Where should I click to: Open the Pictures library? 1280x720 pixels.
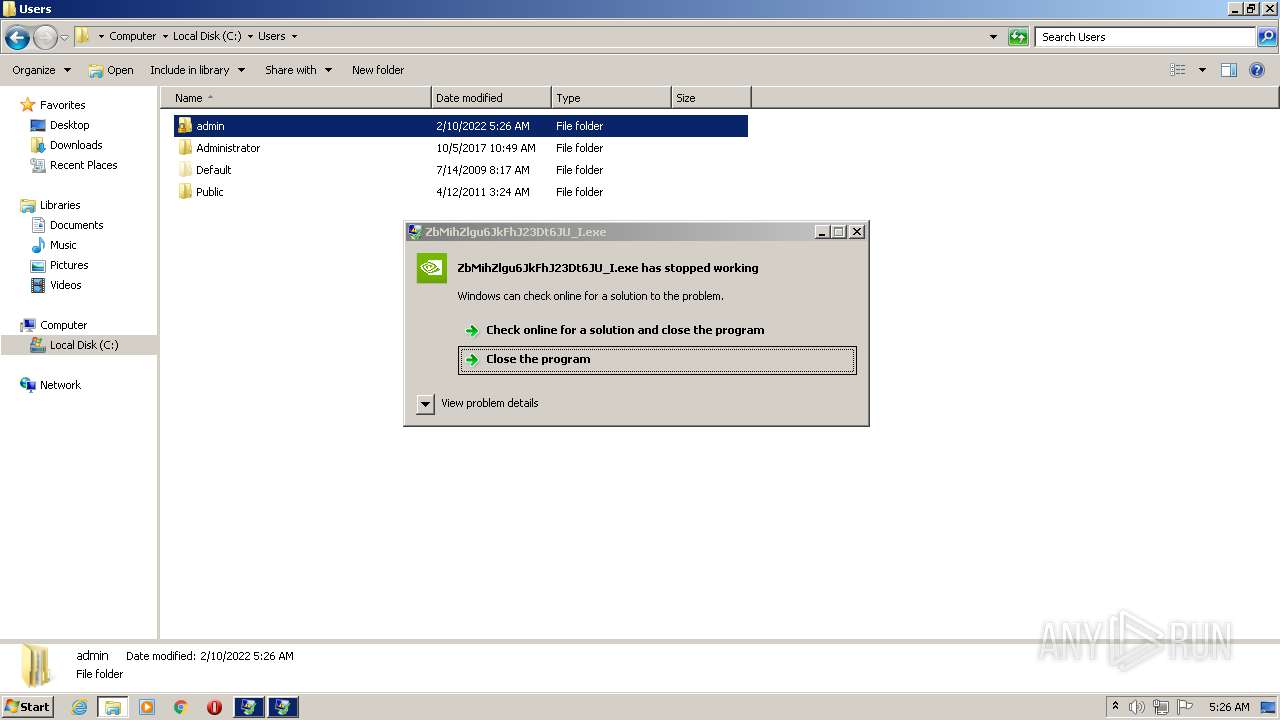(69, 265)
